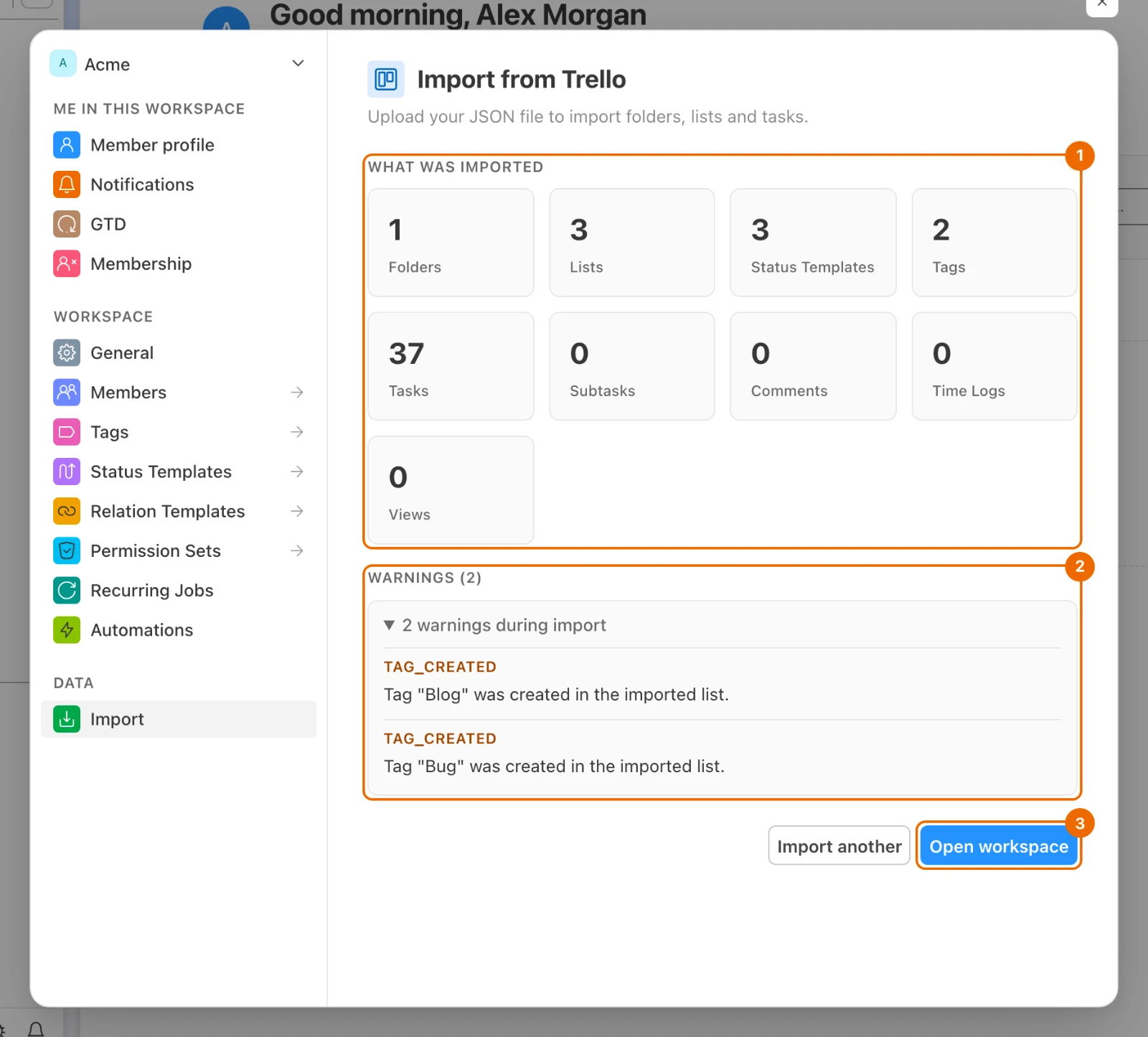
Task: Expand Members submenu arrow
Action: click(x=297, y=392)
